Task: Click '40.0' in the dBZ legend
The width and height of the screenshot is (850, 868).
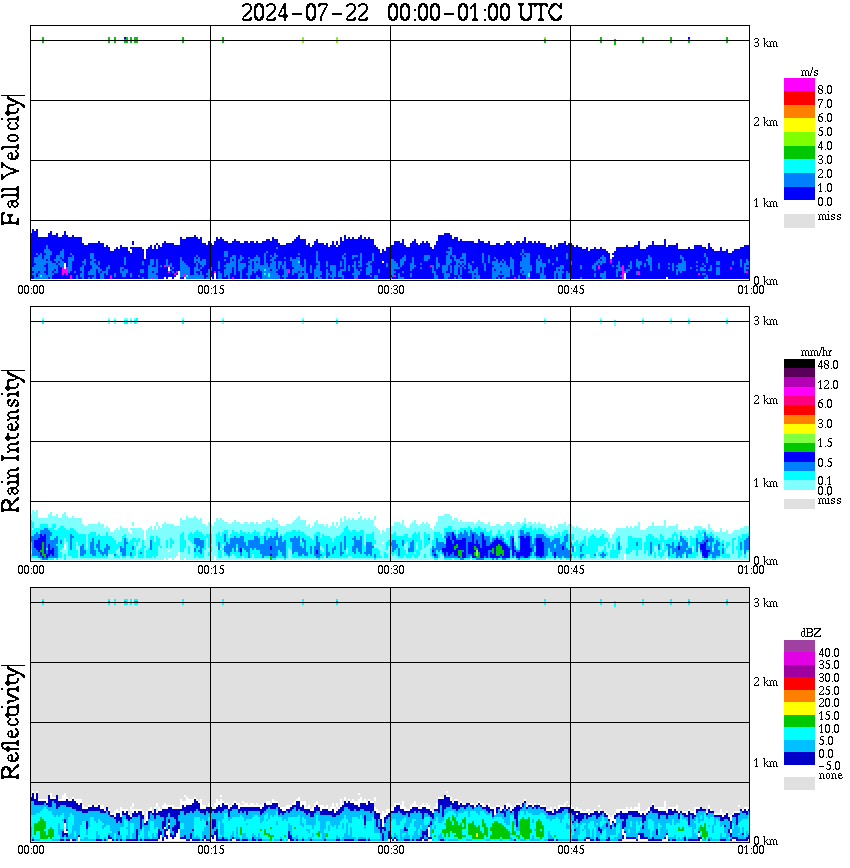Action: 829,653
